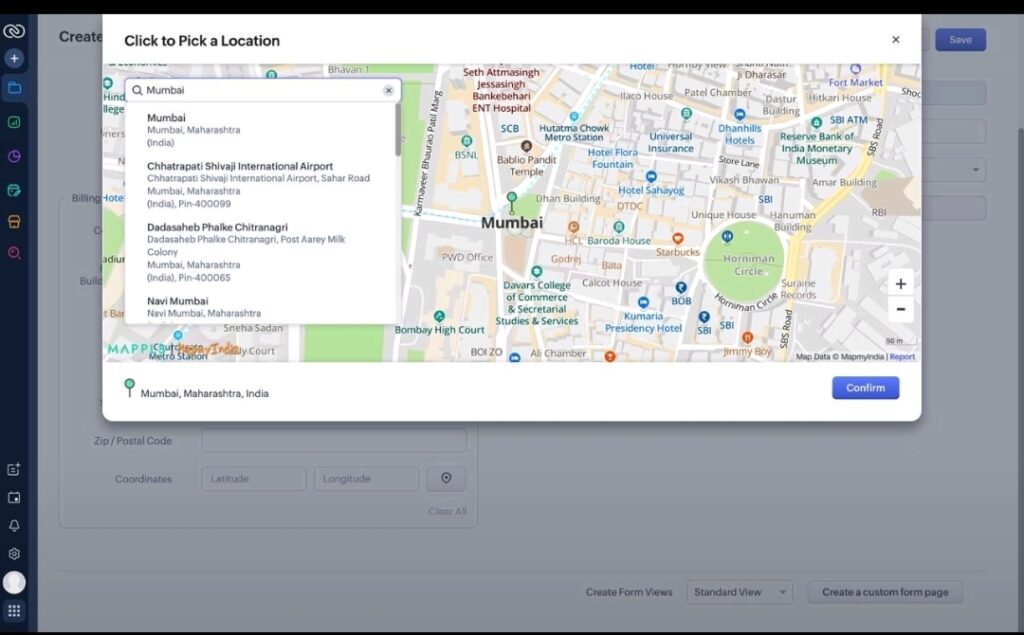Click the suggestion list scrollbar
Image resolution: width=1024 pixels, height=635 pixels.
tap(398, 130)
